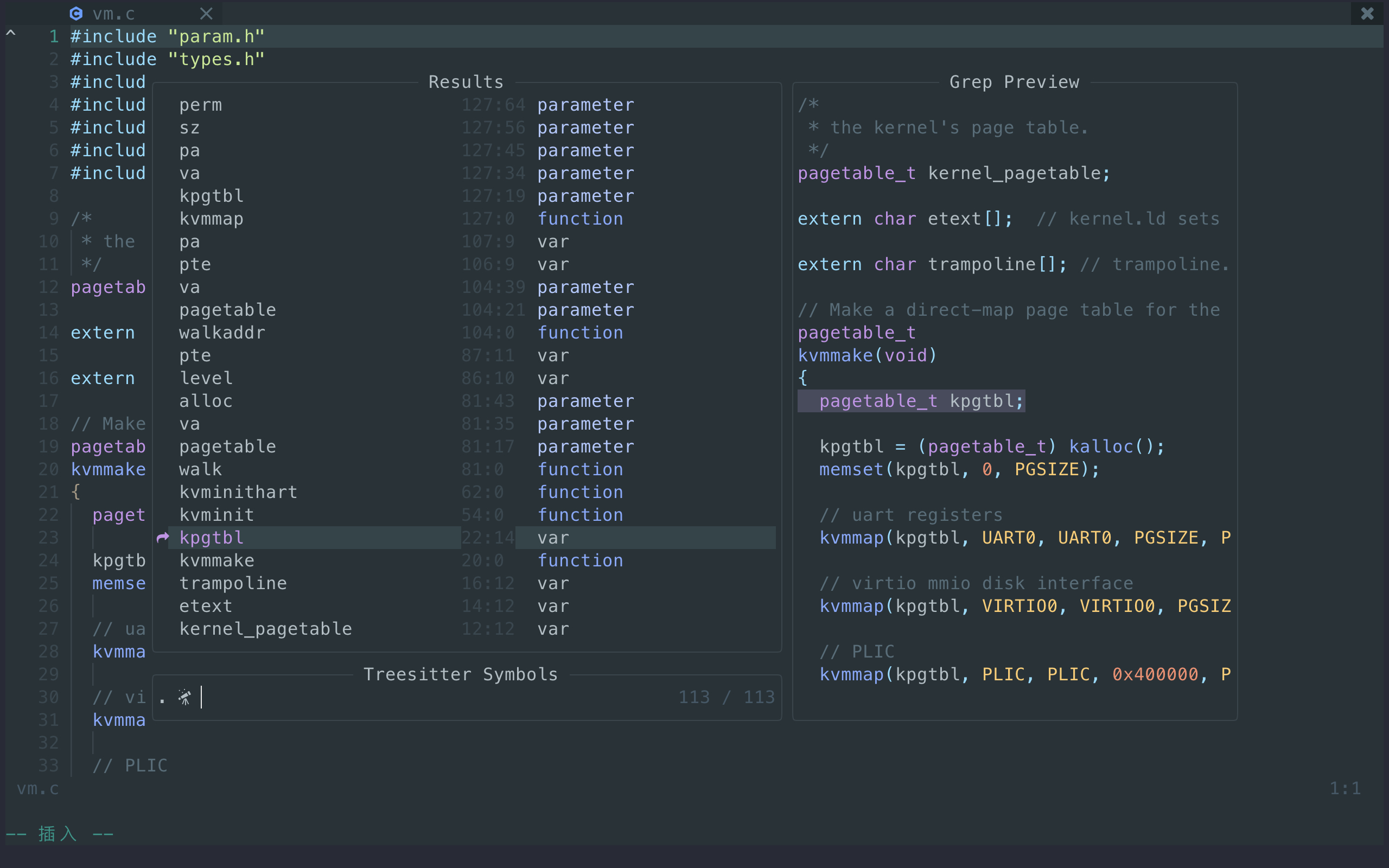The width and height of the screenshot is (1389, 868).
Task: Click the caret marker left of line 1
Action: click(x=11, y=34)
